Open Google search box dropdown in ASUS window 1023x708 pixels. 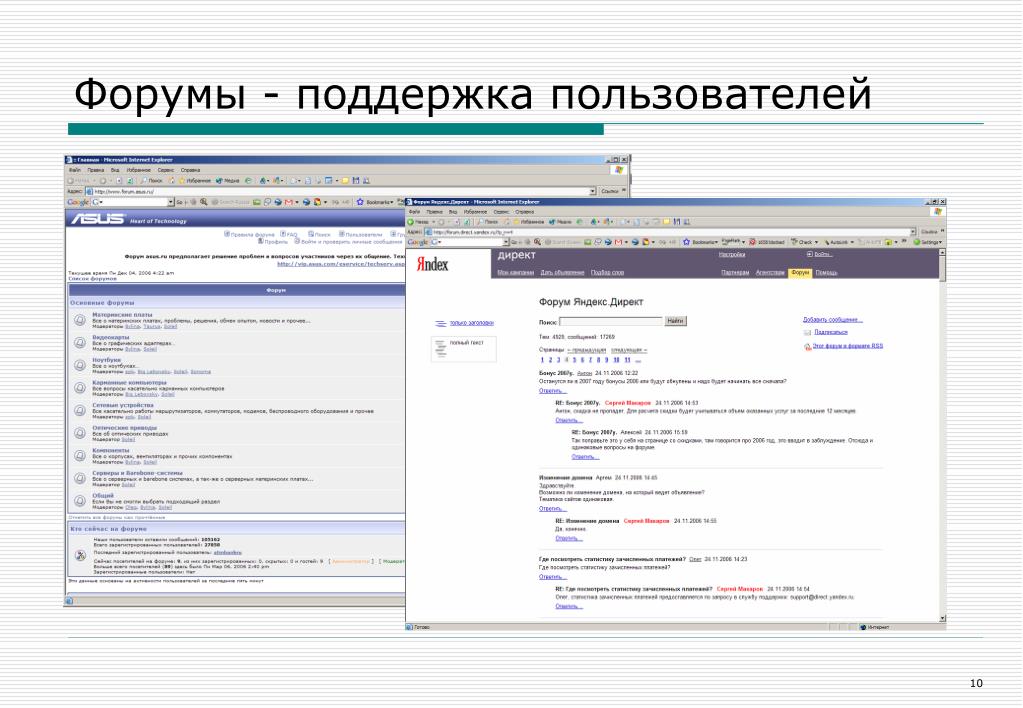(171, 202)
